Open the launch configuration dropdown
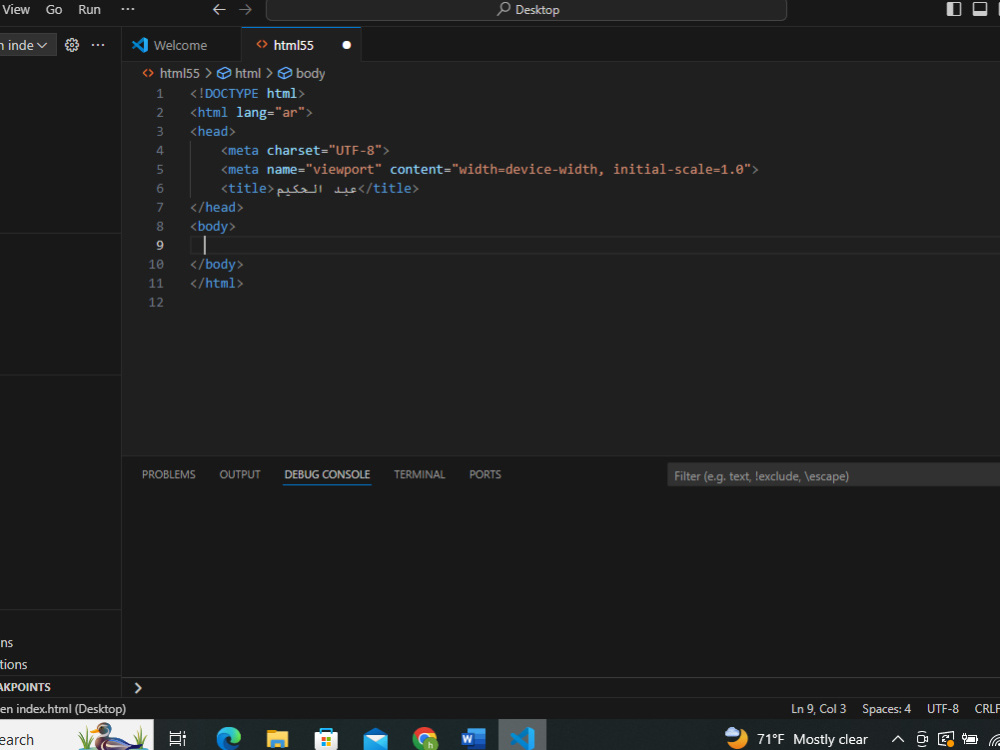 [x=26, y=45]
